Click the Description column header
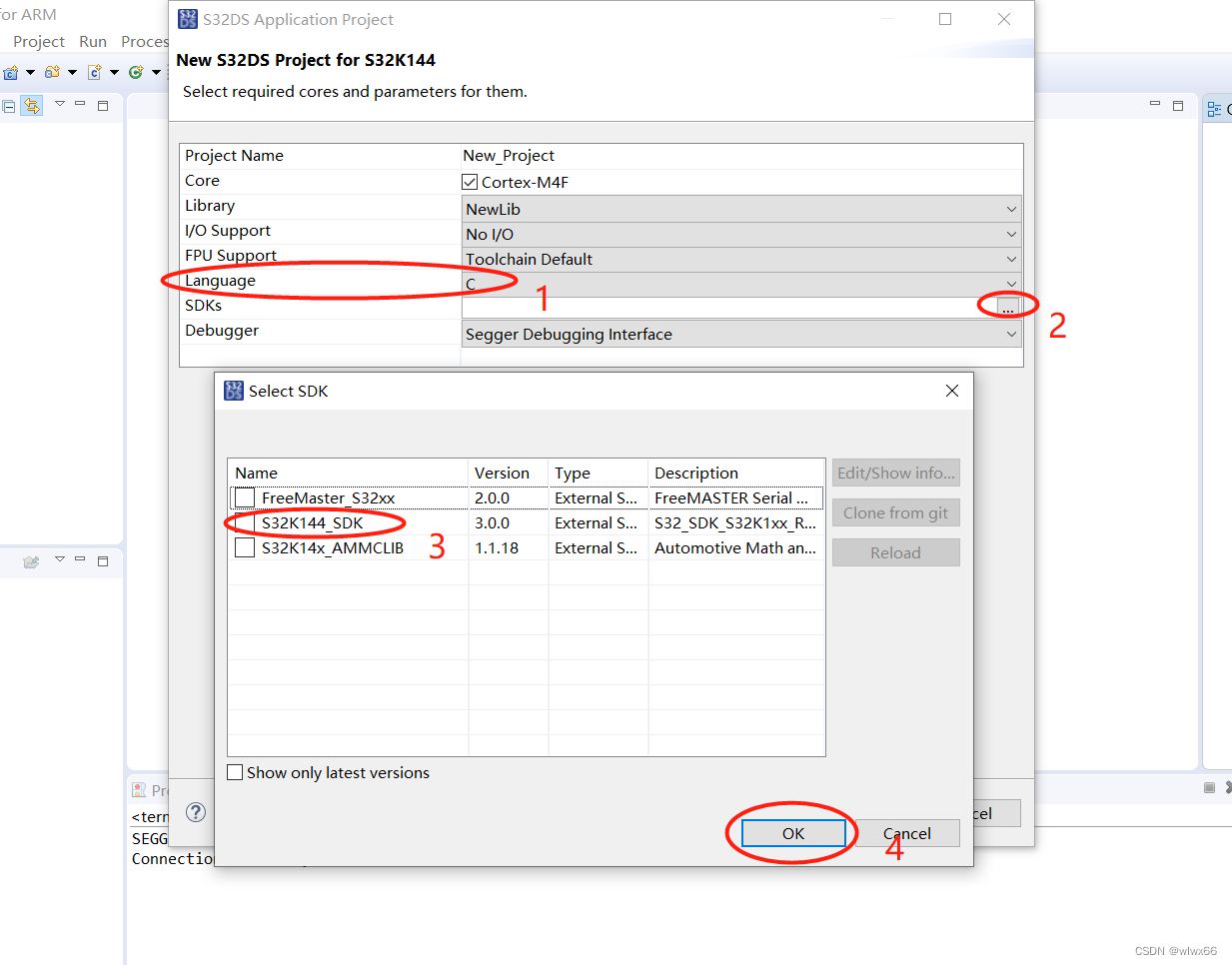1232x965 pixels. pyautogui.click(x=737, y=473)
